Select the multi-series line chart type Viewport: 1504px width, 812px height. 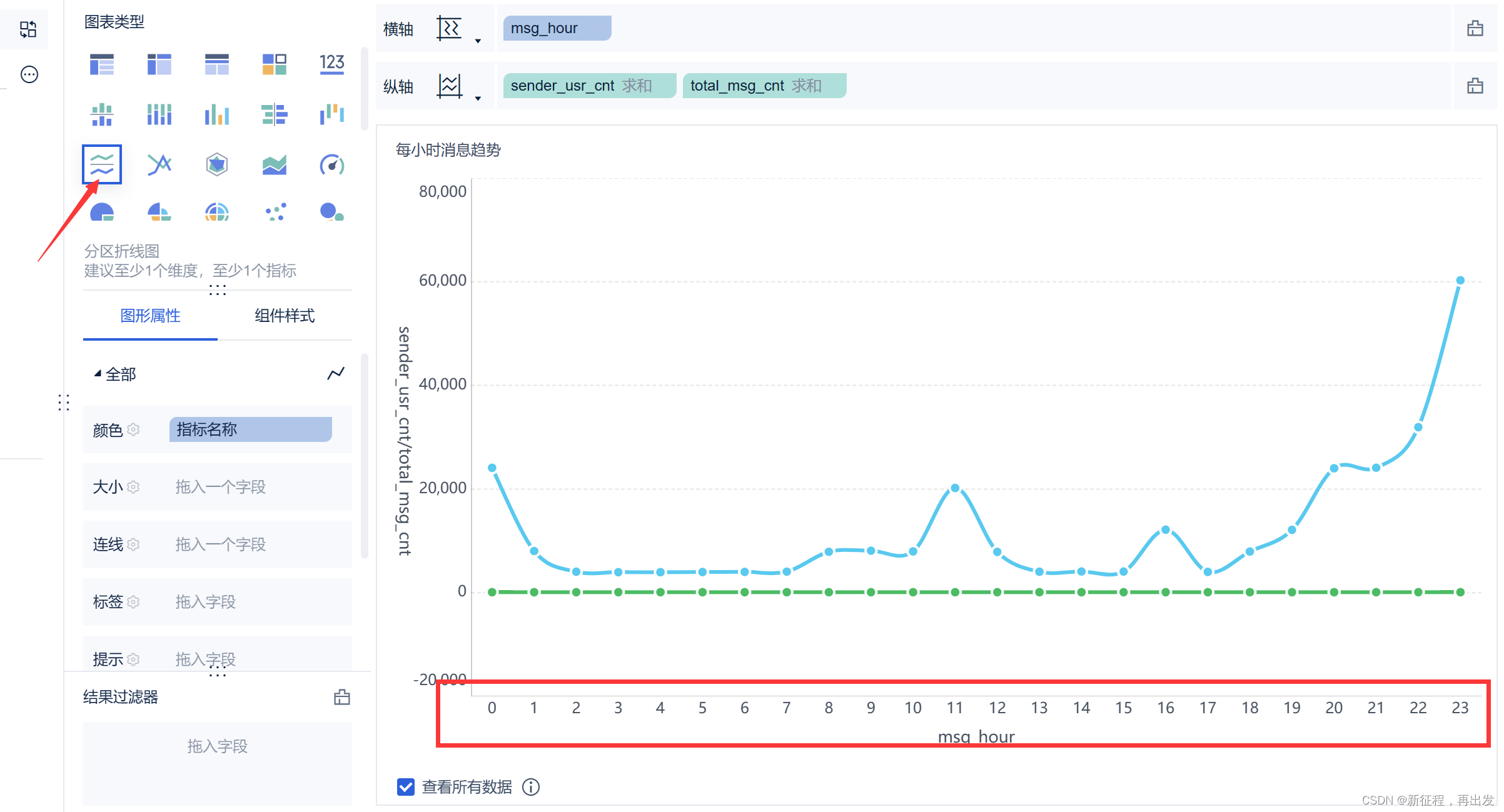tap(159, 164)
